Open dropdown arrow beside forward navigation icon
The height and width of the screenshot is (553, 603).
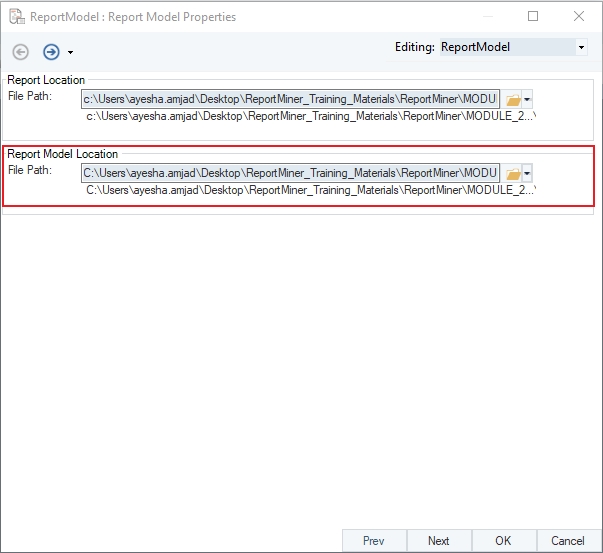(70, 53)
